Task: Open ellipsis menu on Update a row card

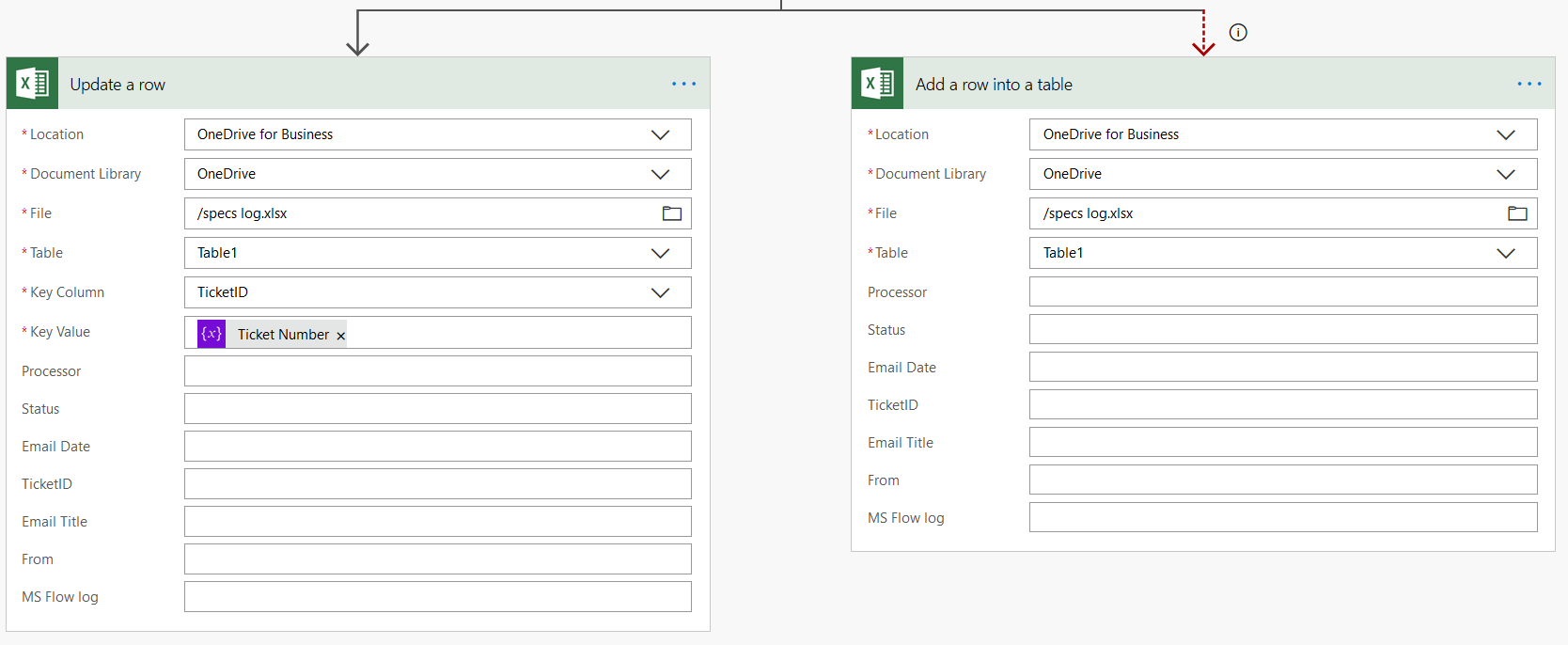Action: [x=684, y=84]
